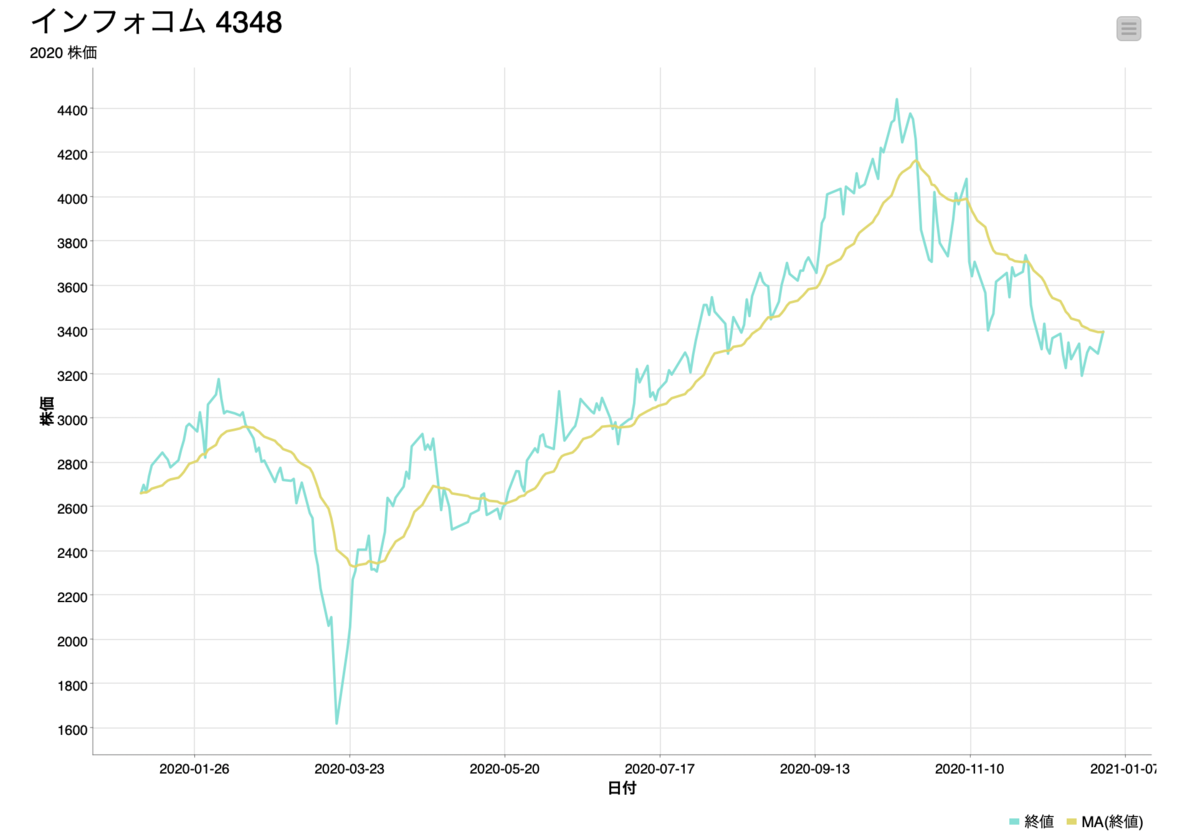
Task: Click the y-axis label 2600
Action: (72, 508)
